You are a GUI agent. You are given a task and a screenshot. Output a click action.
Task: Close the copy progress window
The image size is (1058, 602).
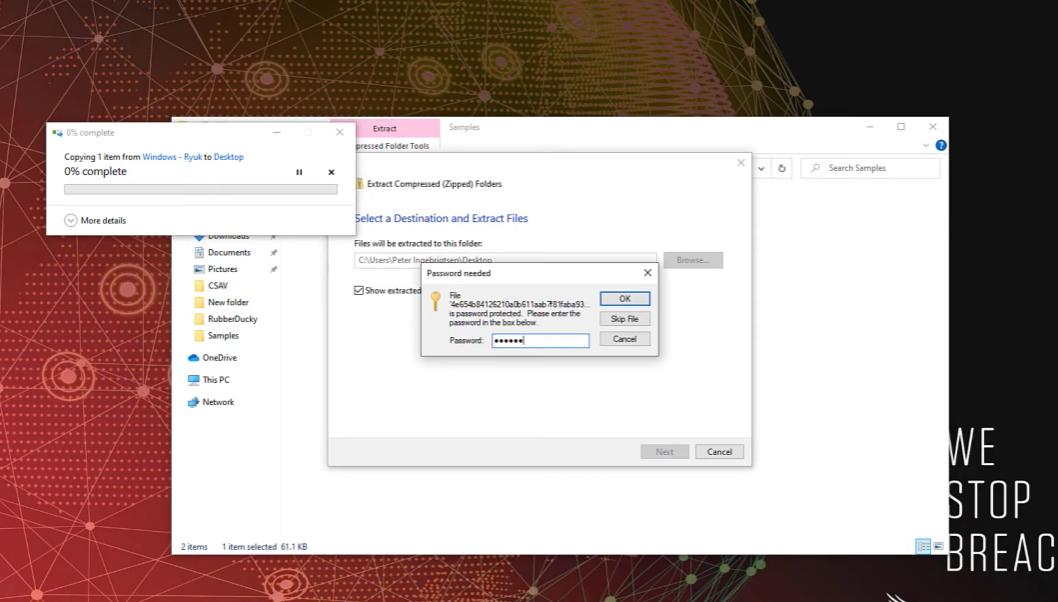click(340, 132)
